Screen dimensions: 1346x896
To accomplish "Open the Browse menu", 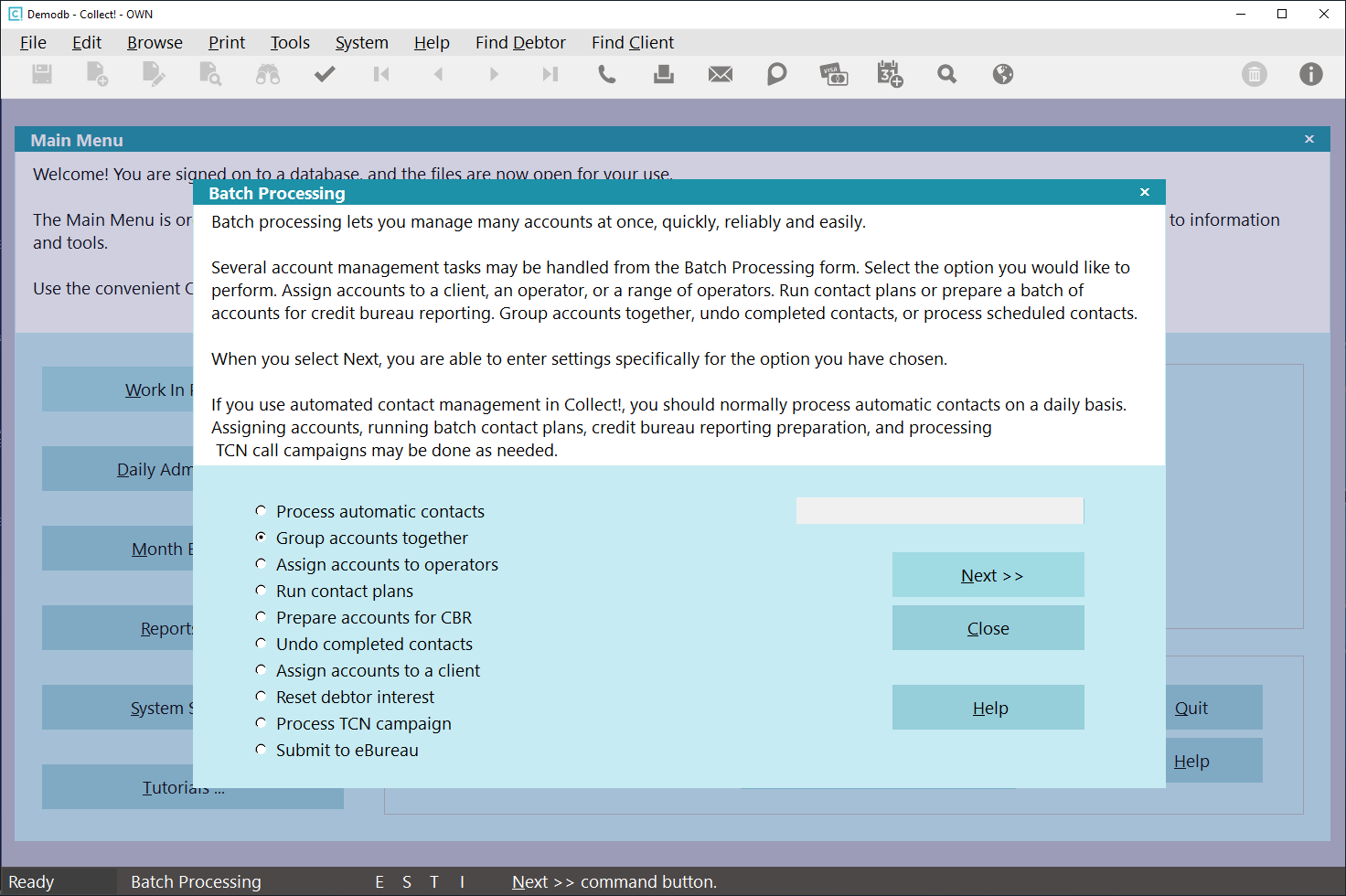I will click(155, 42).
